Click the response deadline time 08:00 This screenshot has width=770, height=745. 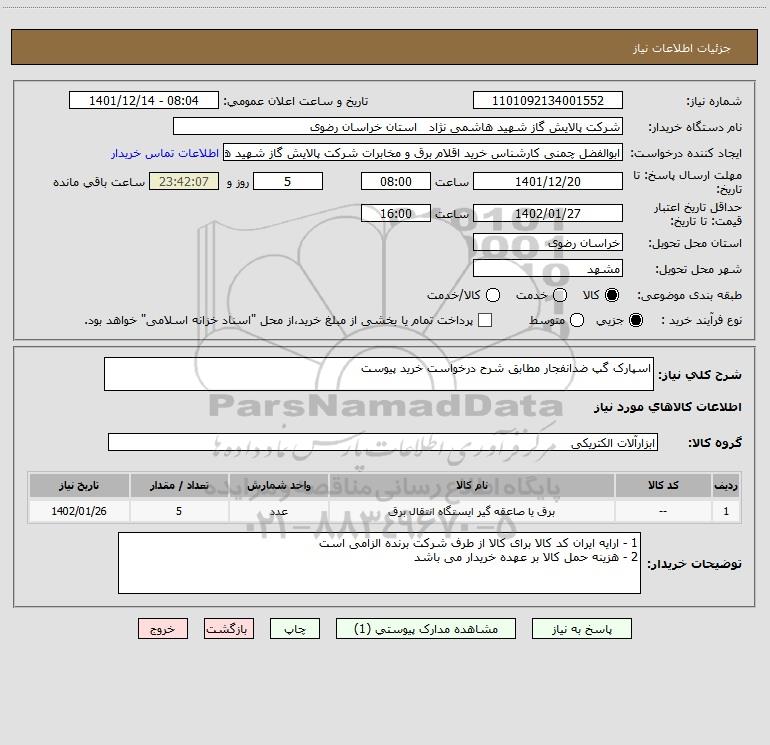pyautogui.click(x=396, y=181)
